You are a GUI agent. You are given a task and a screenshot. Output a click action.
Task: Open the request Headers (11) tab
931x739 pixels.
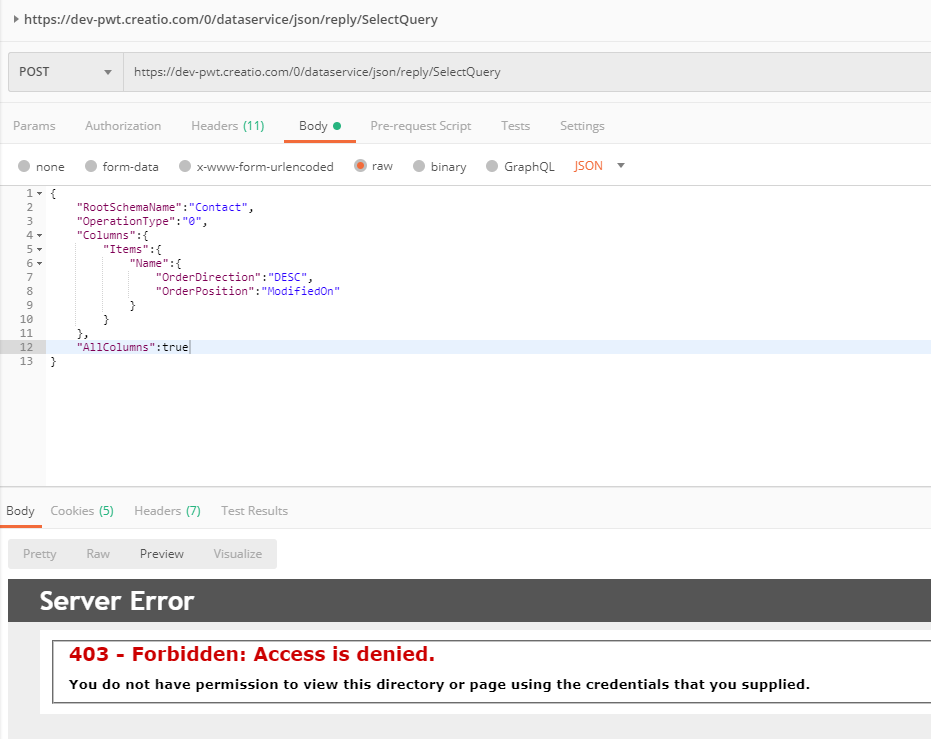pos(227,126)
